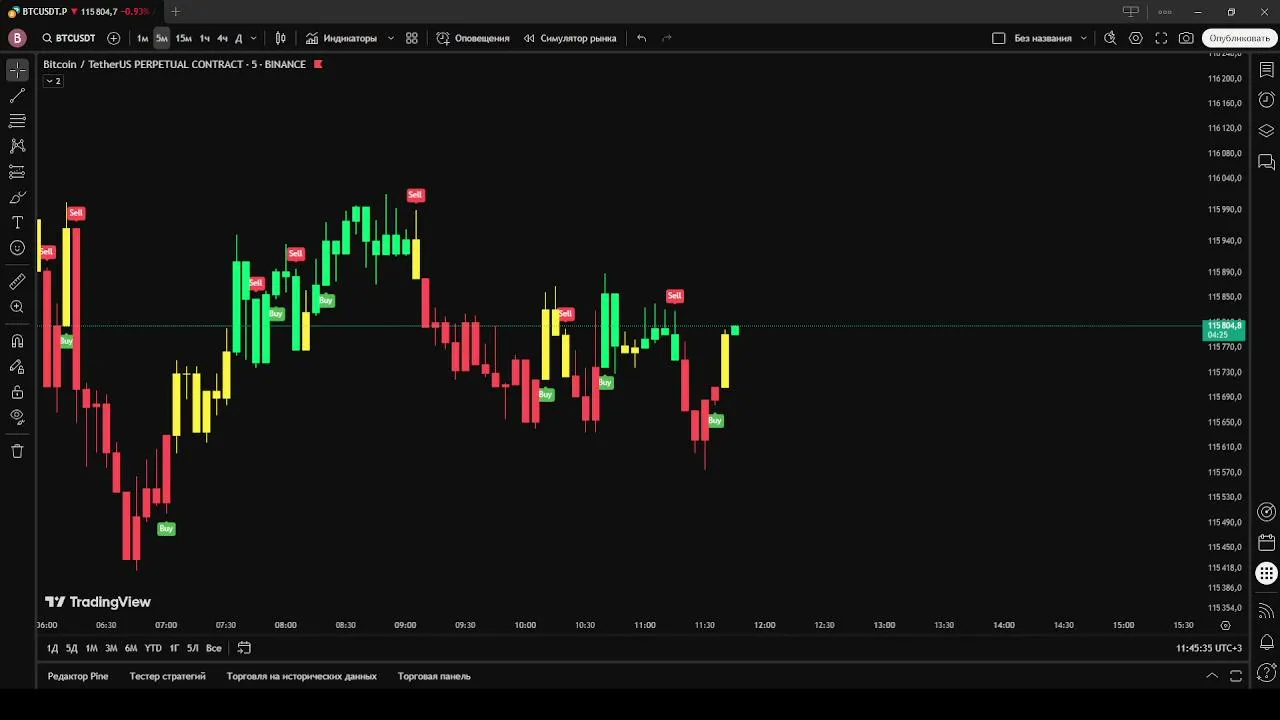Open the target-shaped hotlists icon
The width and height of the screenshot is (1280, 720).
[x=1266, y=512]
